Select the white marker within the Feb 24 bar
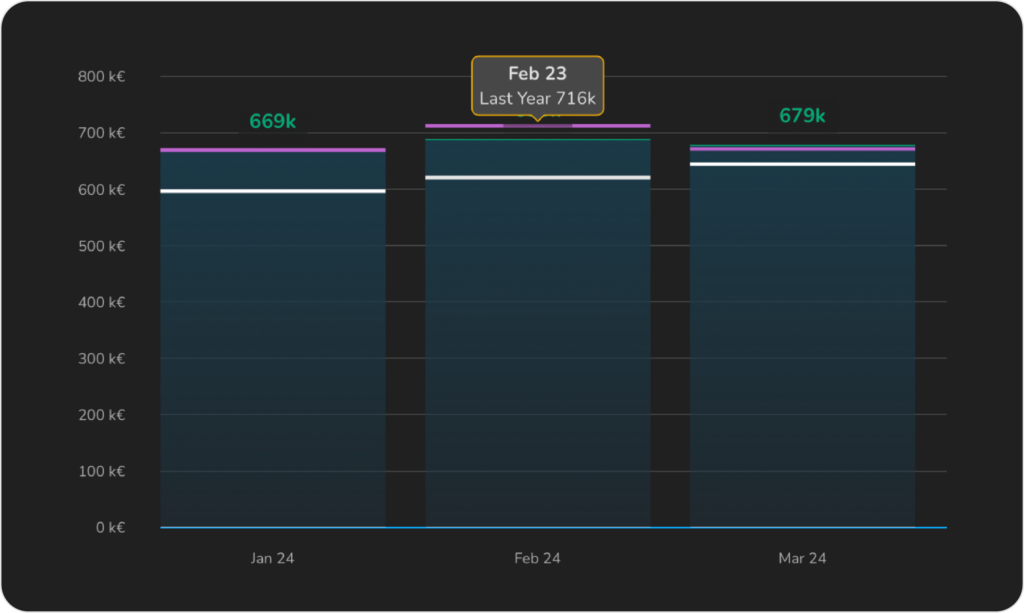Screen dimensions: 1024x613 [538, 176]
